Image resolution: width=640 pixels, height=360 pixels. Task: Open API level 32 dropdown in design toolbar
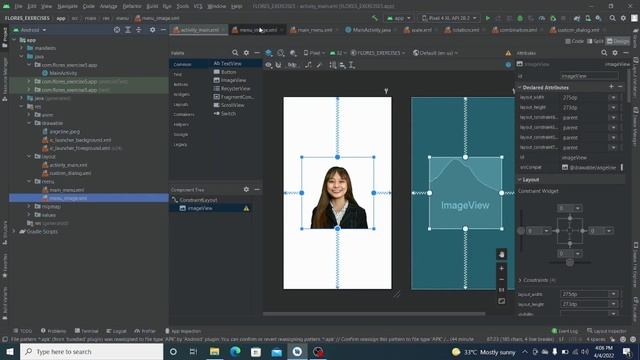338,53
